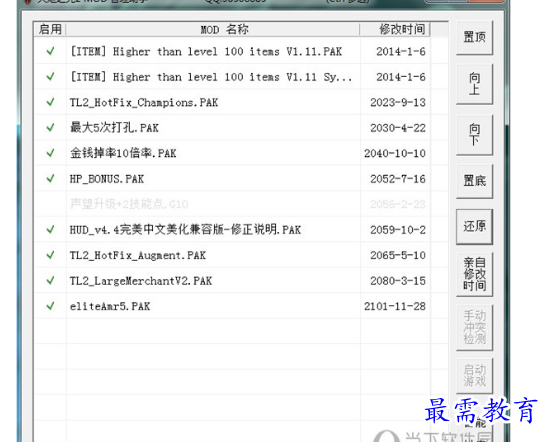Uncheck the Higher than level 100 items V1.11.PAK mod
Viewport: 546px width, 442px height.
(50, 51)
